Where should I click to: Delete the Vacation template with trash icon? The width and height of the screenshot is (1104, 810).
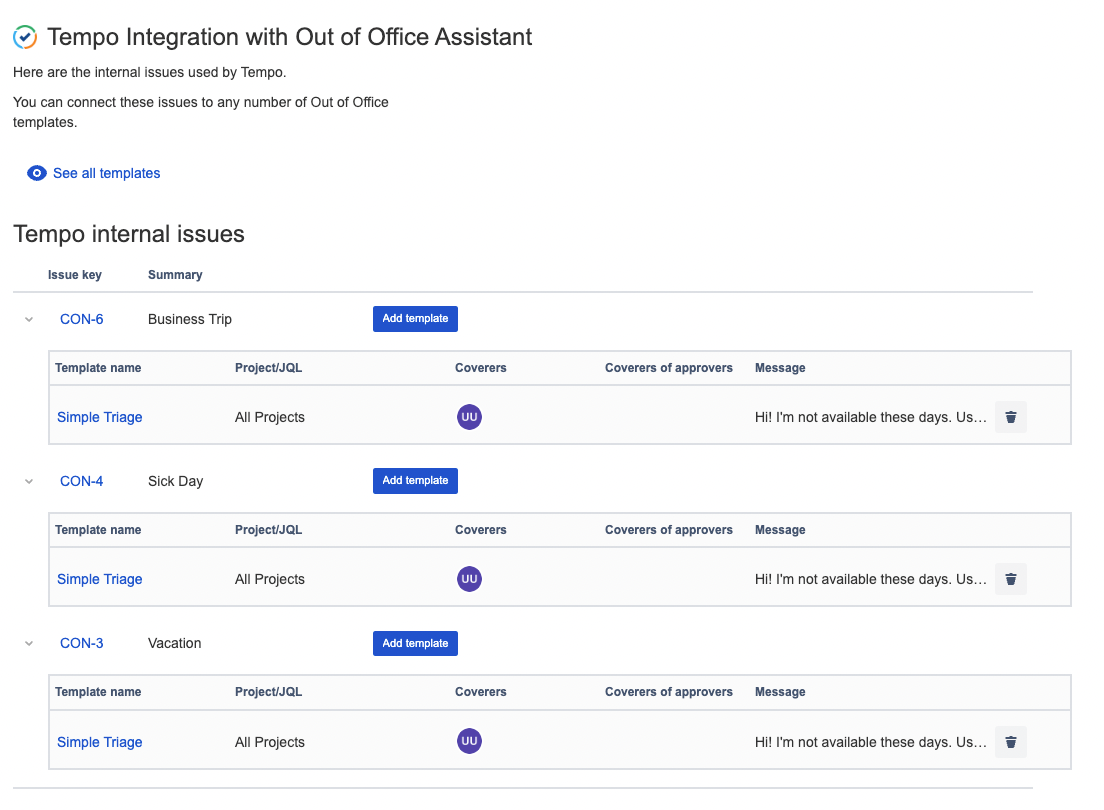[x=1011, y=742]
